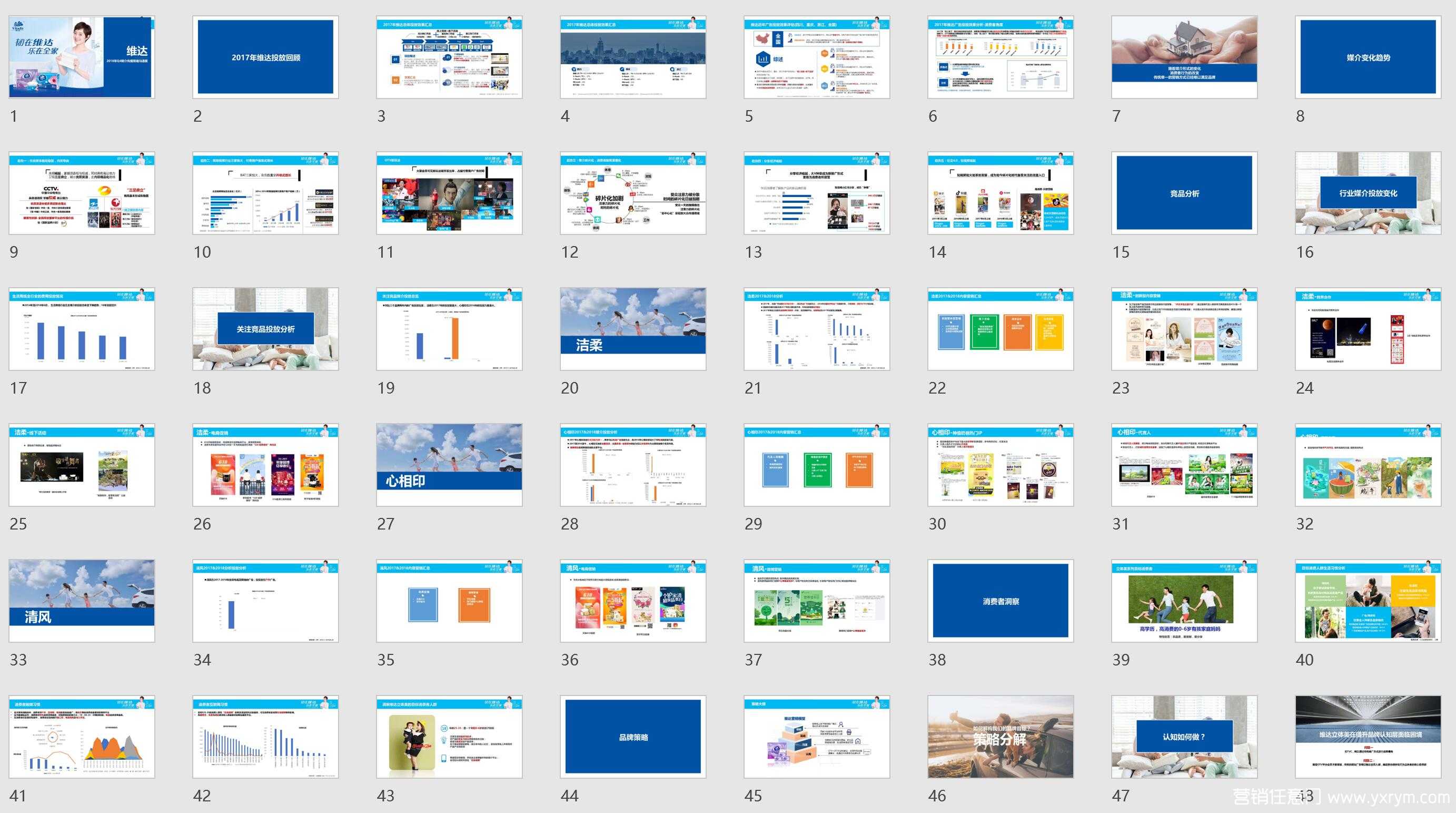The height and width of the screenshot is (813, 1456).
Task: Open slide 15 titled 竞品分析
Action: 1184,193
